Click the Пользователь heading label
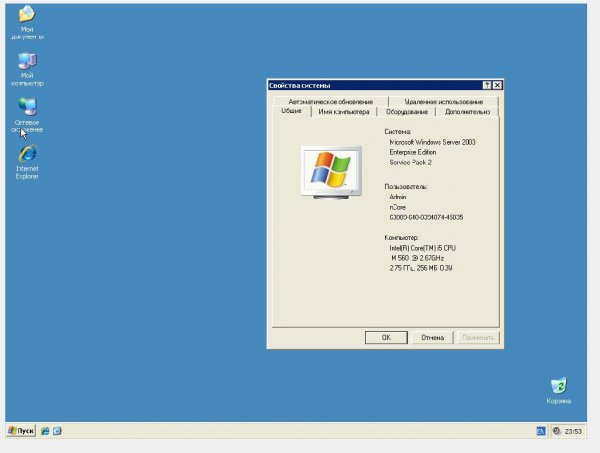Viewport: 600px width, 453px height. [406, 187]
